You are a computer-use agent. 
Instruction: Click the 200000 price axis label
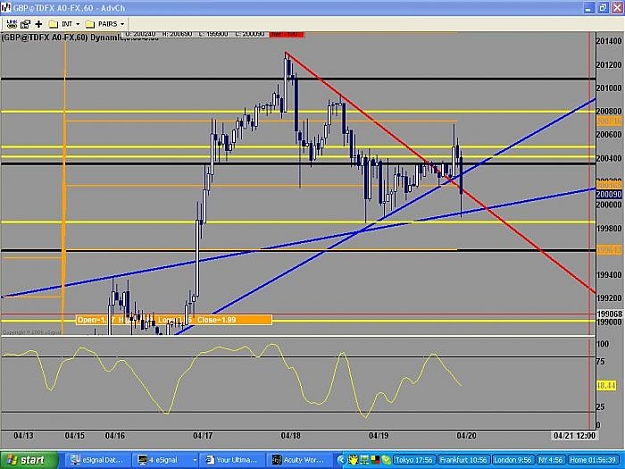pyautogui.click(x=609, y=205)
